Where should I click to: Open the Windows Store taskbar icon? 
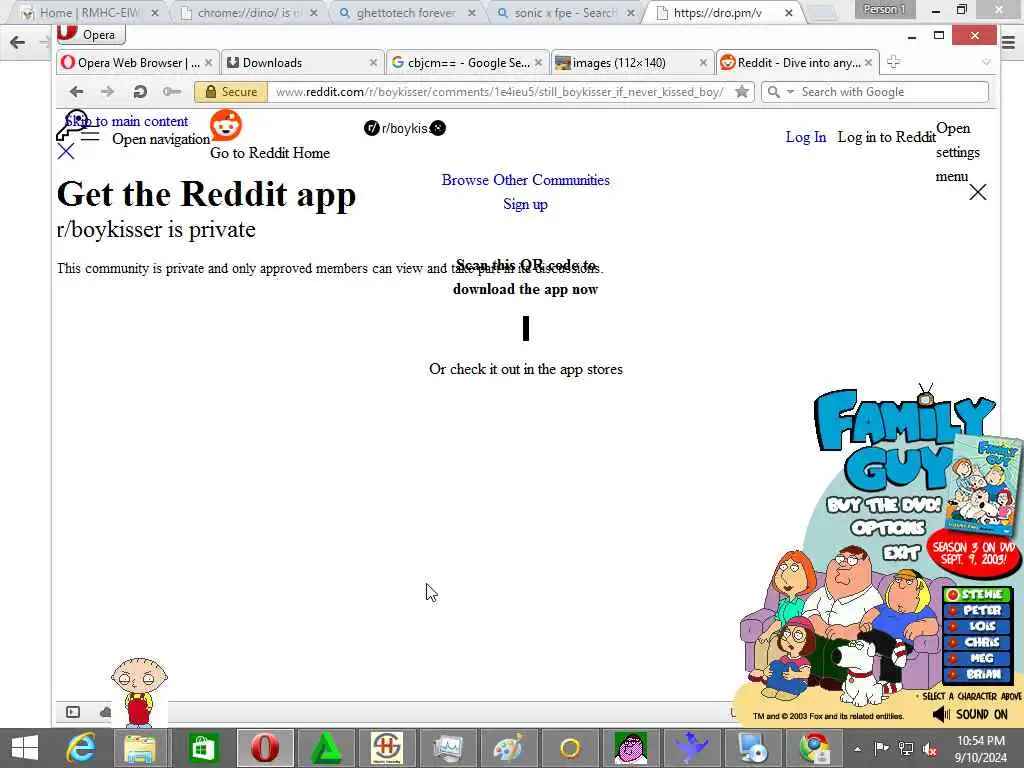pyautogui.click(x=202, y=748)
